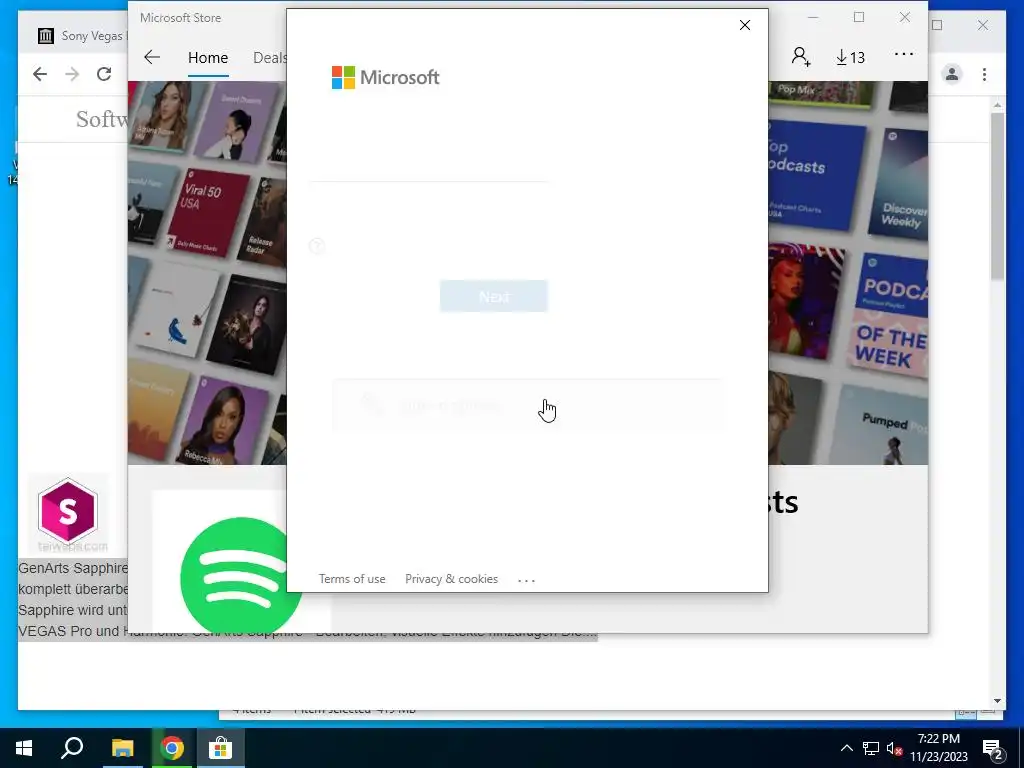Screen dimensions: 1024x768
Task: Open the Action Center notifications
Action: [x=993, y=748]
